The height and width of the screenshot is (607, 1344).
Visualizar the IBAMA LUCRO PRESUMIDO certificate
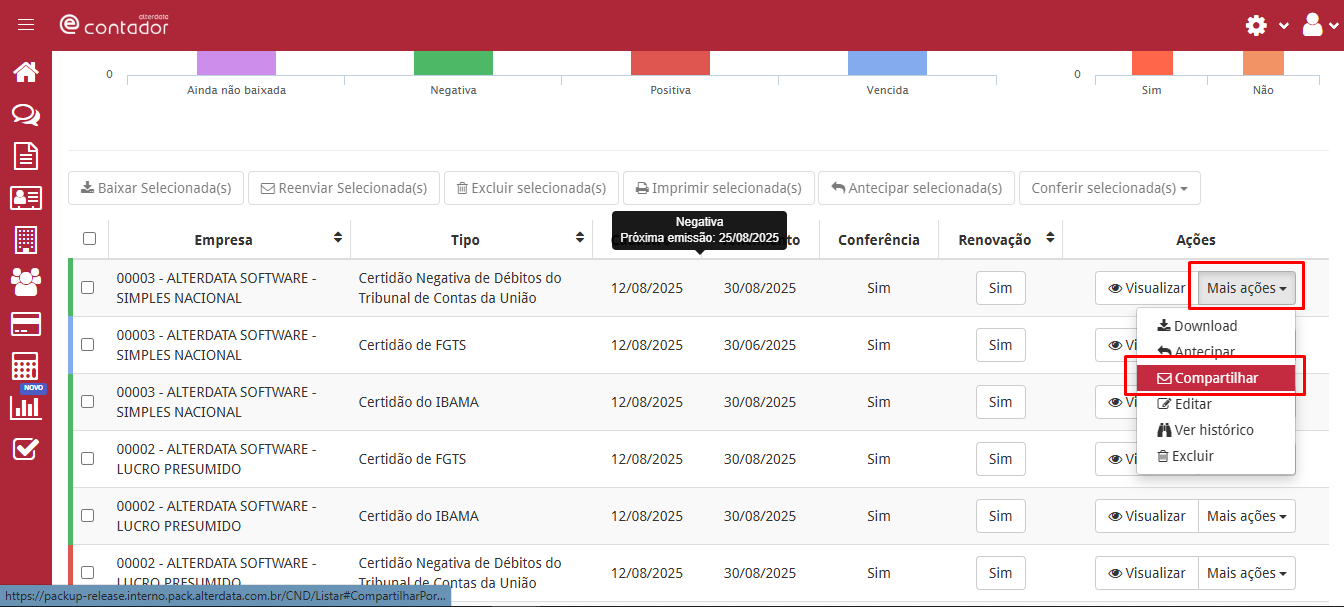click(x=1146, y=516)
